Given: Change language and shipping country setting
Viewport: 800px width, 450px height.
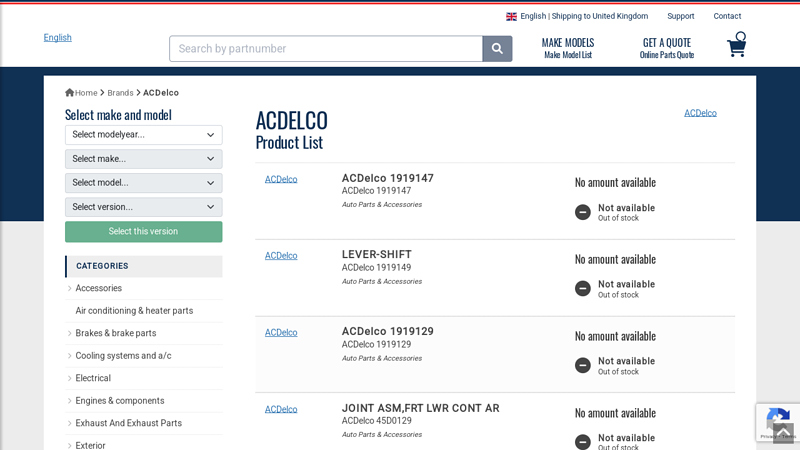Looking at the screenshot, I should [577, 16].
